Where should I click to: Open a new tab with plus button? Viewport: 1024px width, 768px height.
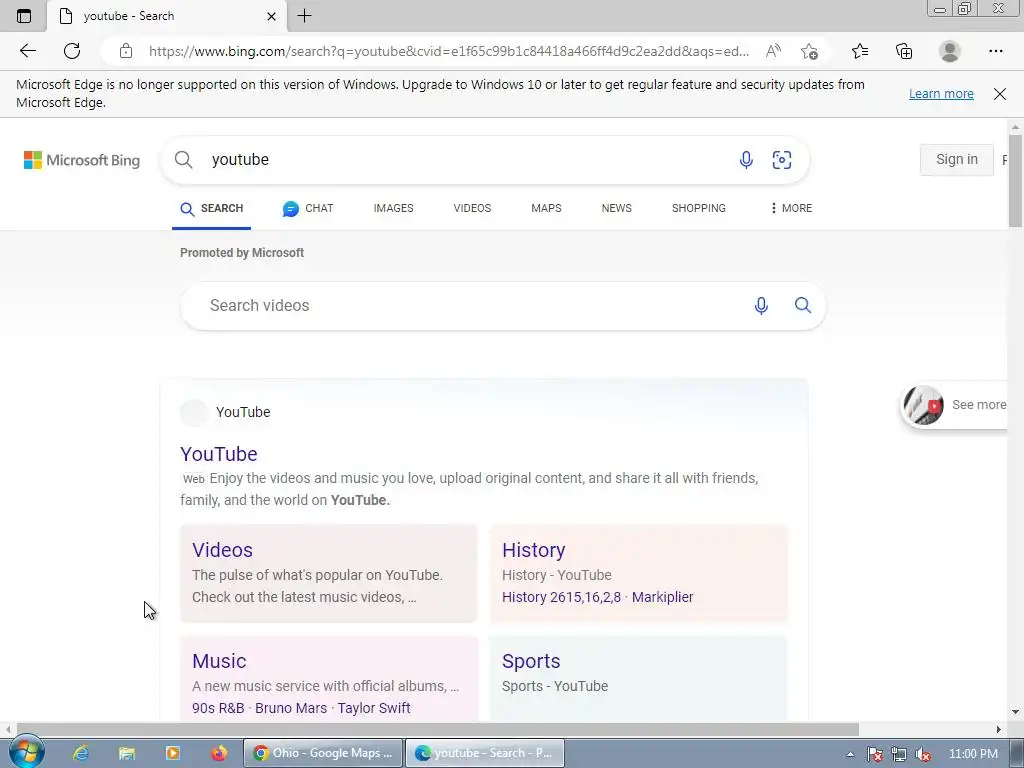click(304, 16)
